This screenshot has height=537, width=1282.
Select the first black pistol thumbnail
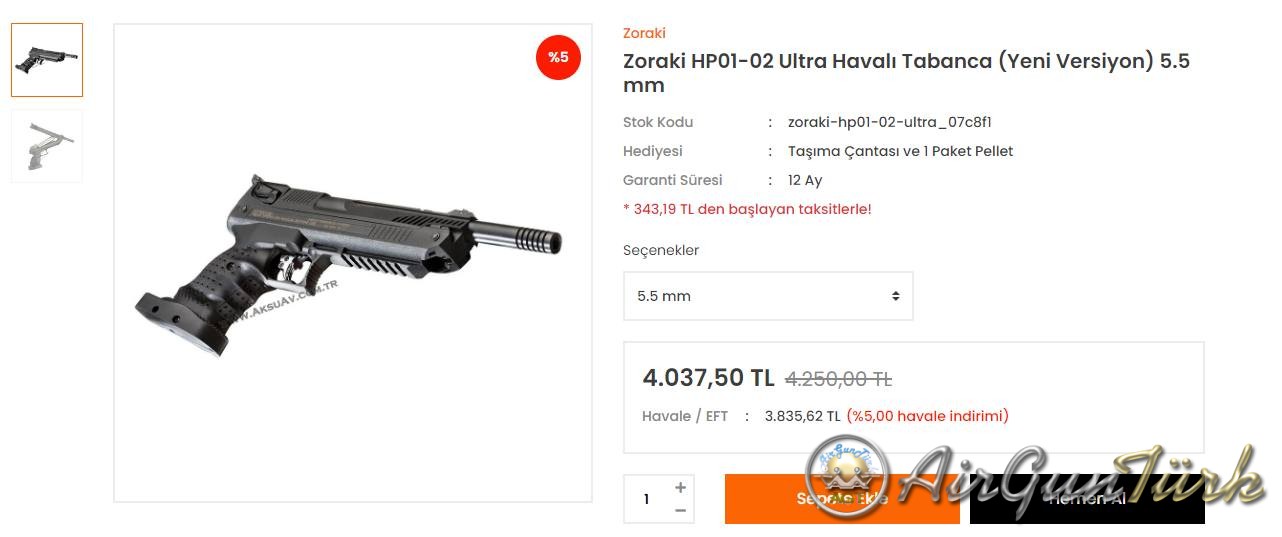pos(47,60)
